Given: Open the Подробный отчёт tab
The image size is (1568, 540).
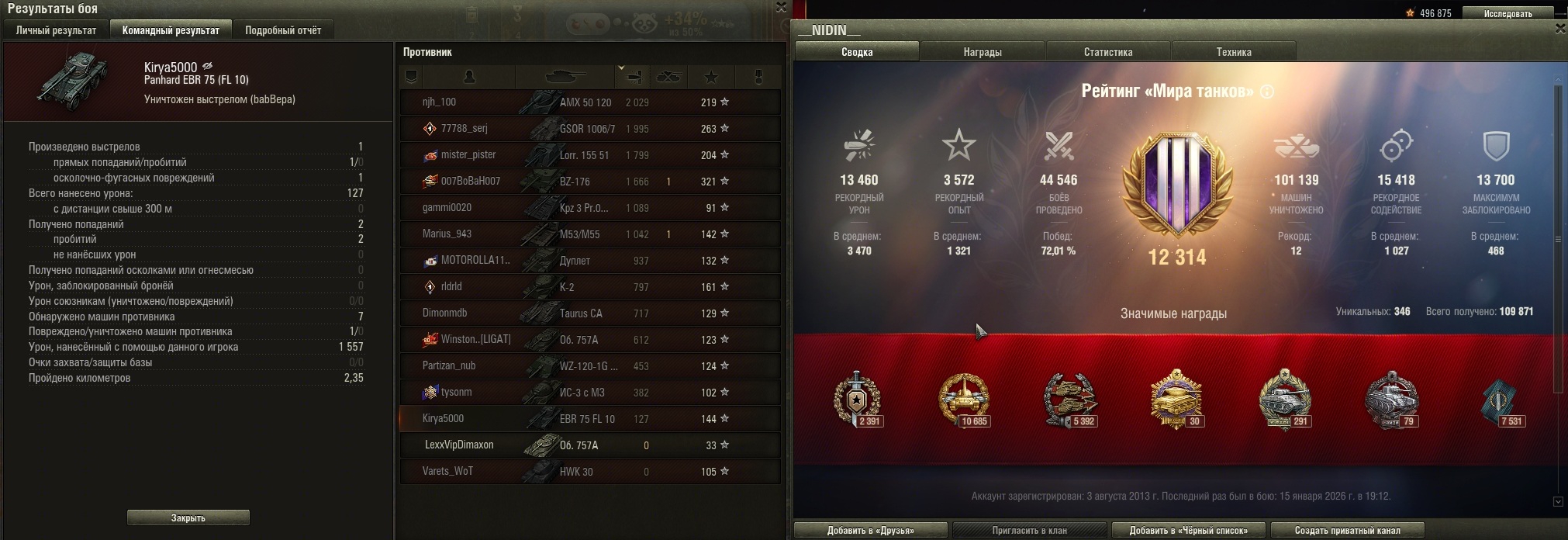Looking at the screenshot, I should (283, 30).
